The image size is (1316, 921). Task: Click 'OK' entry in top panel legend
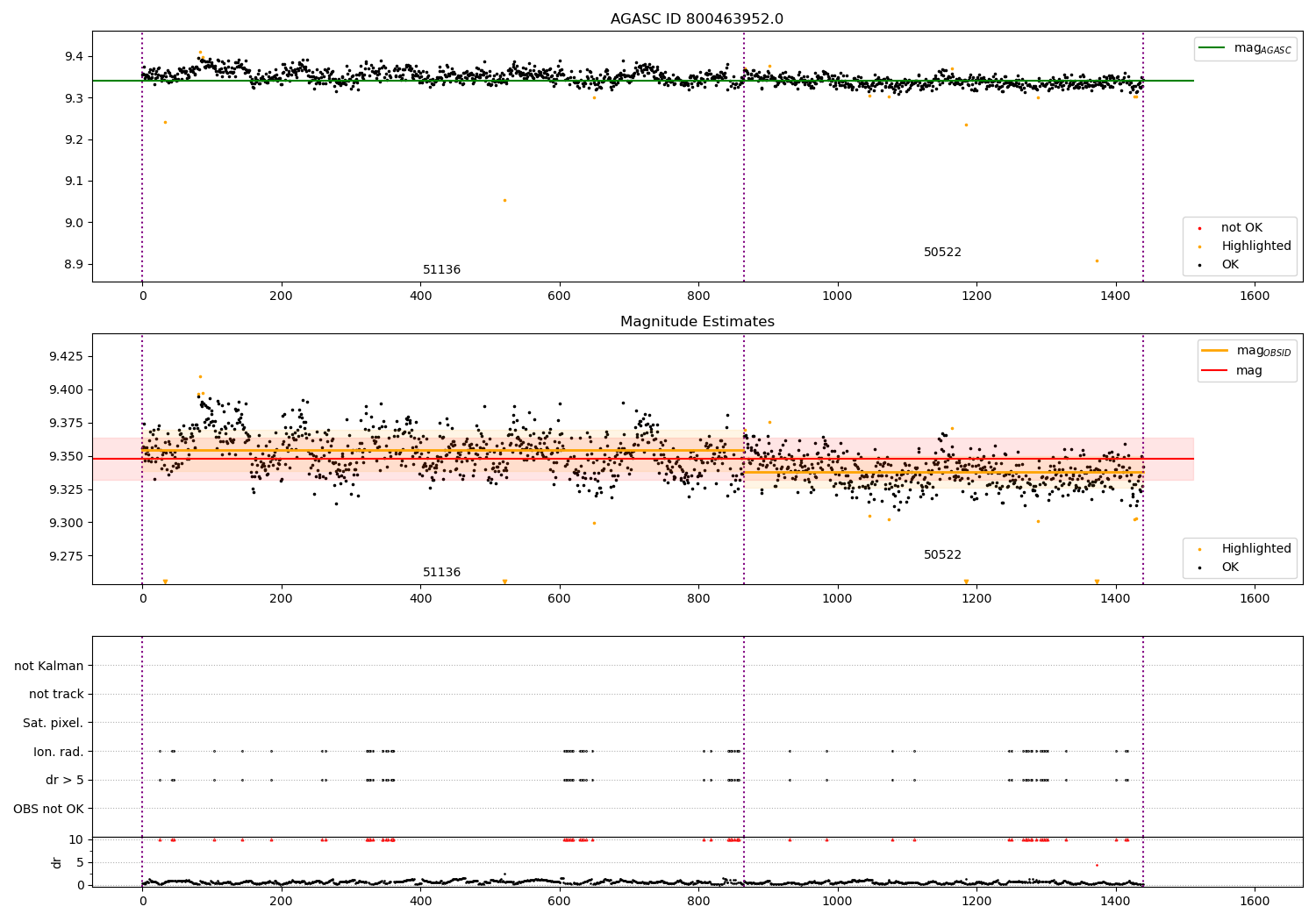point(1230,265)
